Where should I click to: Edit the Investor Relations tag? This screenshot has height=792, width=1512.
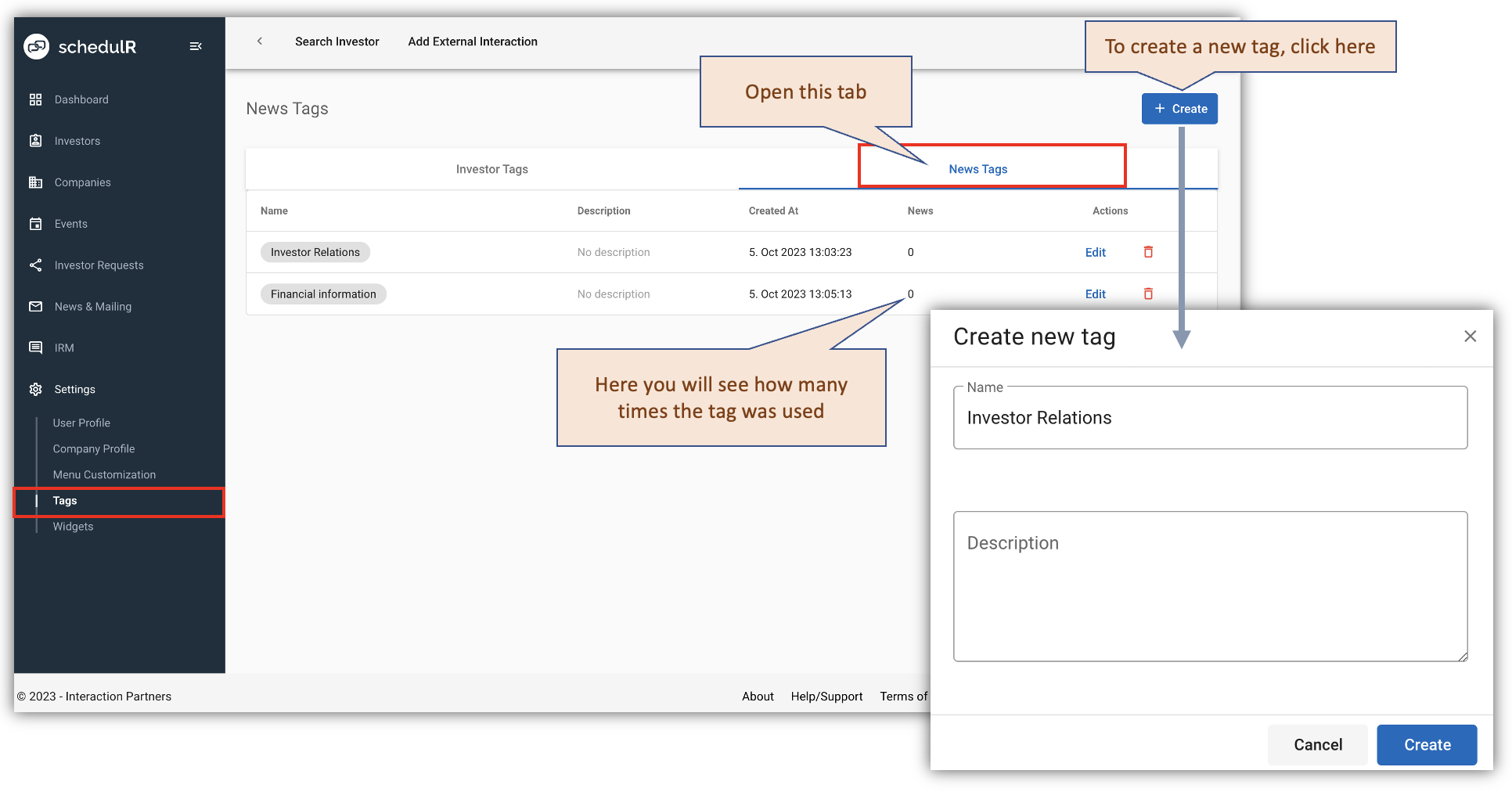pos(1095,252)
